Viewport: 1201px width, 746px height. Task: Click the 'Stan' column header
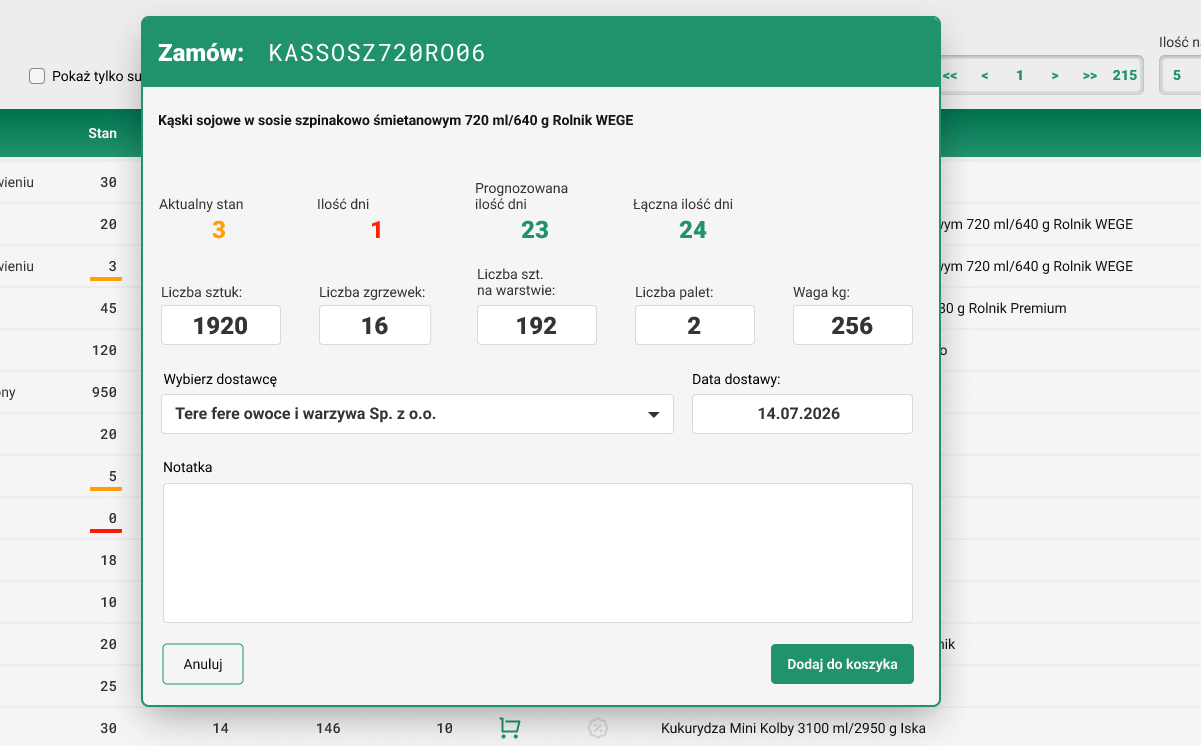(102, 133)
